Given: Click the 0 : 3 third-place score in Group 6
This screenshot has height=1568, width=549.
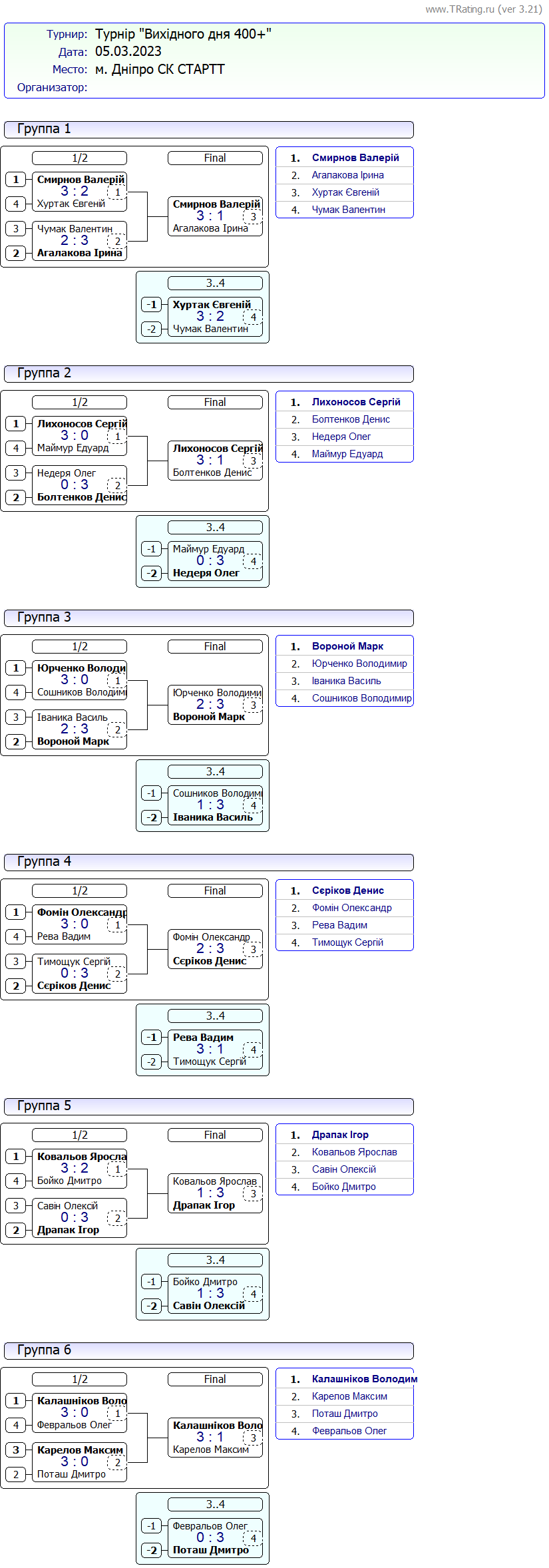Looking at the screenshot, I should tap(210, 1537).
